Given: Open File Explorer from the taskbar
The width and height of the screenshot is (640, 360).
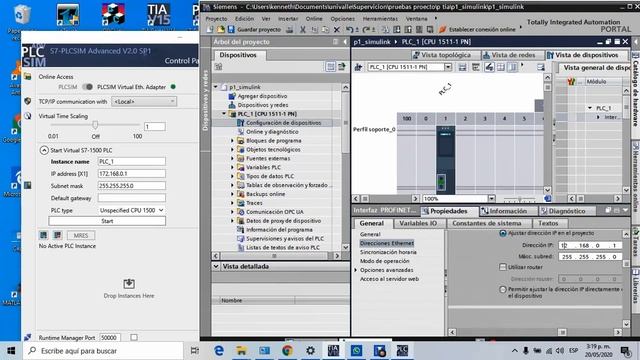Looking at the screenshot, I should coord(242,351).
